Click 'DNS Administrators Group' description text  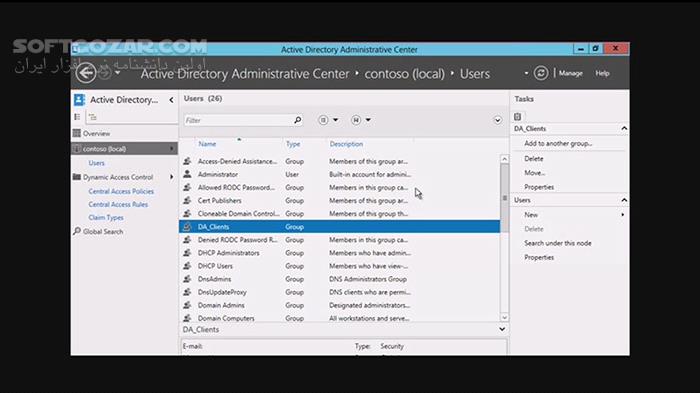368,279
